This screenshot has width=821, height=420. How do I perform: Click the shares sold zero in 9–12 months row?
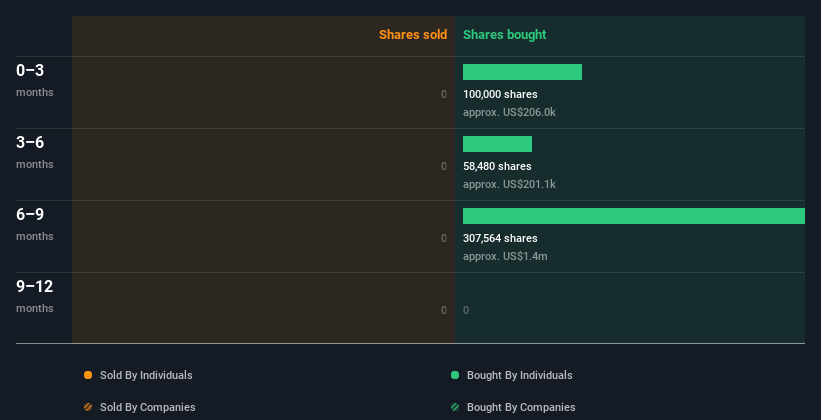pos(444,310)
